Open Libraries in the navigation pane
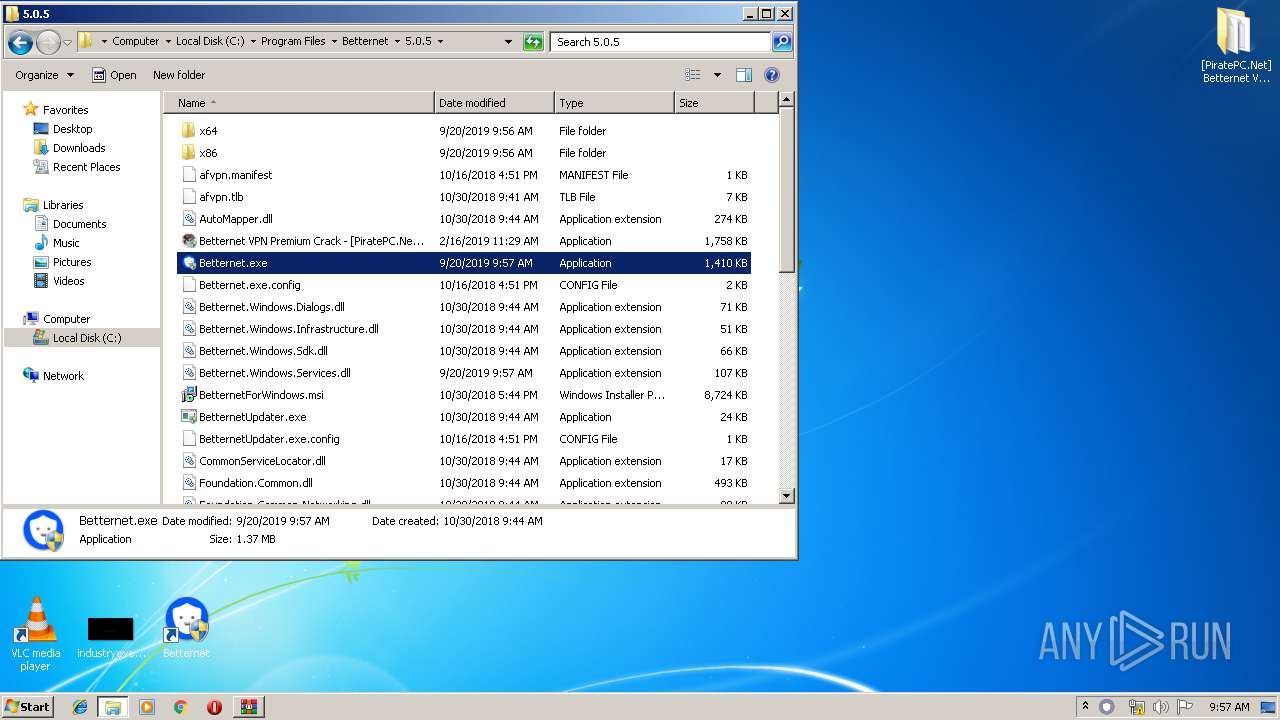The image size is (1280, 720). tap(63, 205)
